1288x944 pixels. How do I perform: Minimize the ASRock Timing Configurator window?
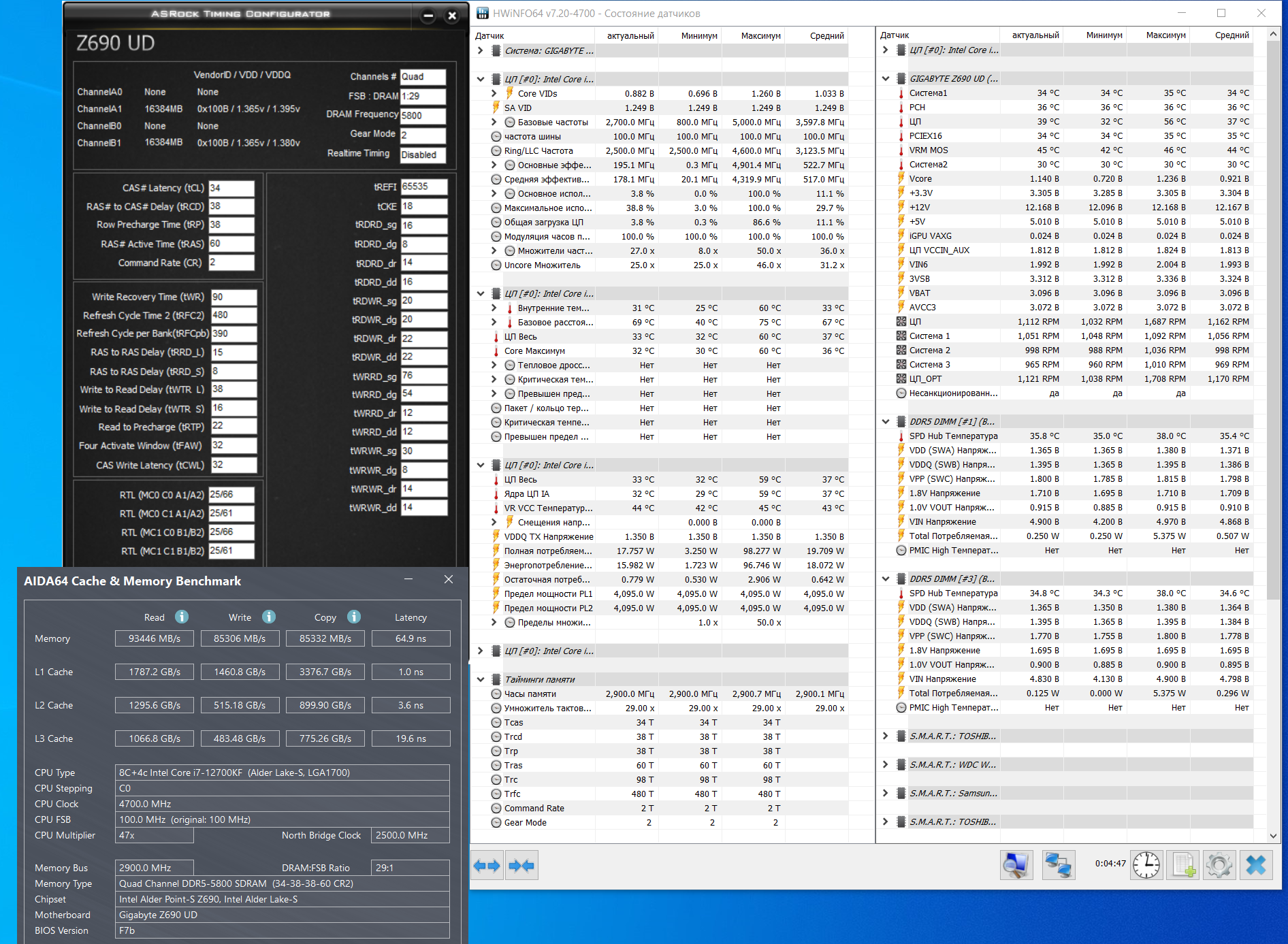pos(428,16)
